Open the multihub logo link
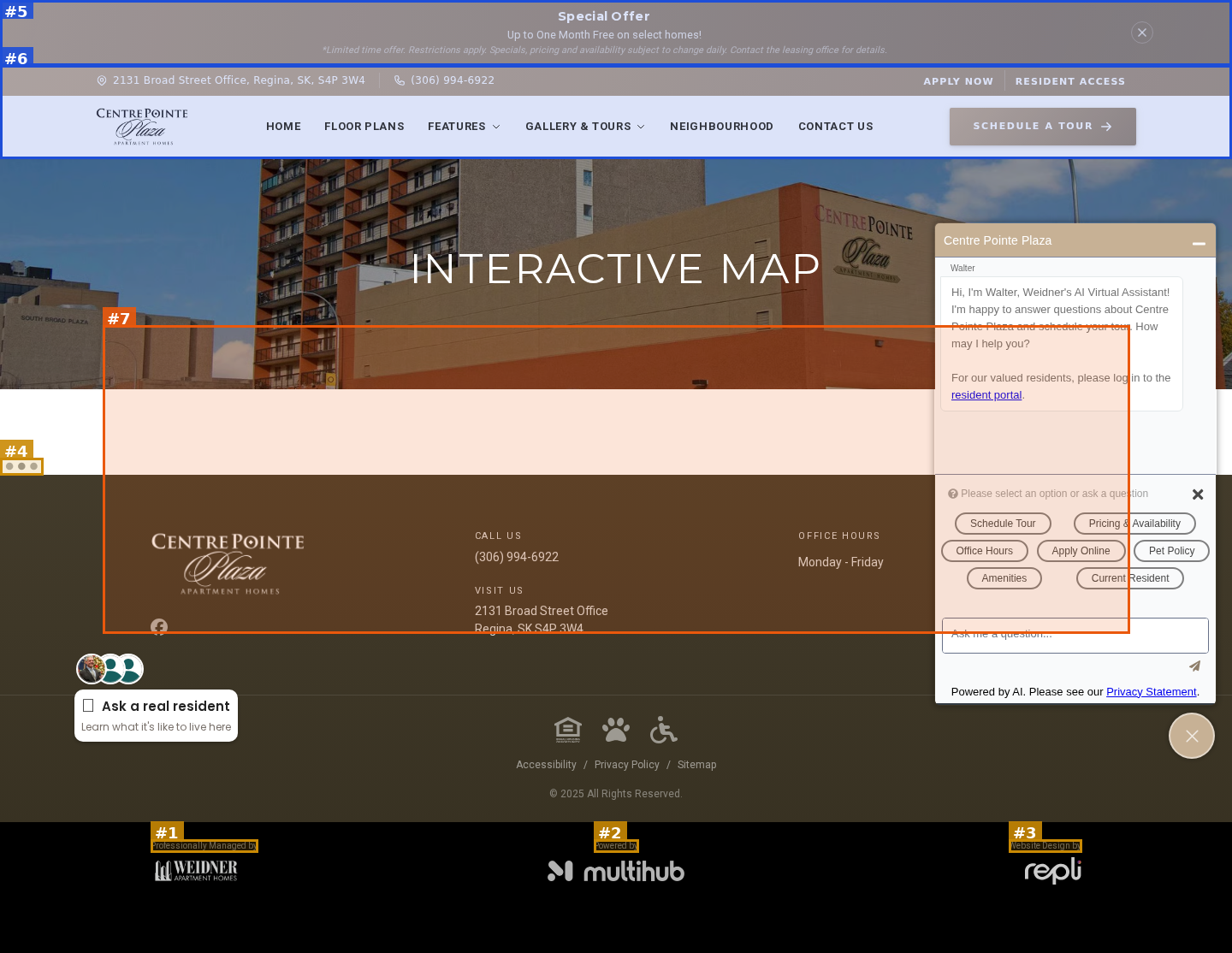Screen dimensions: 1232x953 [616, 871]
